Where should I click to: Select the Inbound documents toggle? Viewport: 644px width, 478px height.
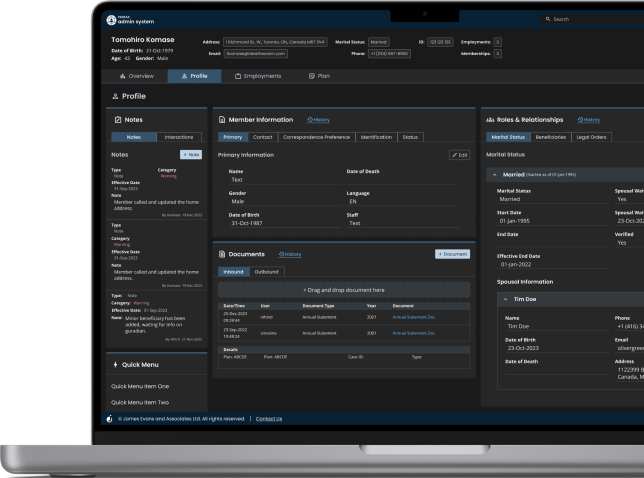[x=233, y=271]
